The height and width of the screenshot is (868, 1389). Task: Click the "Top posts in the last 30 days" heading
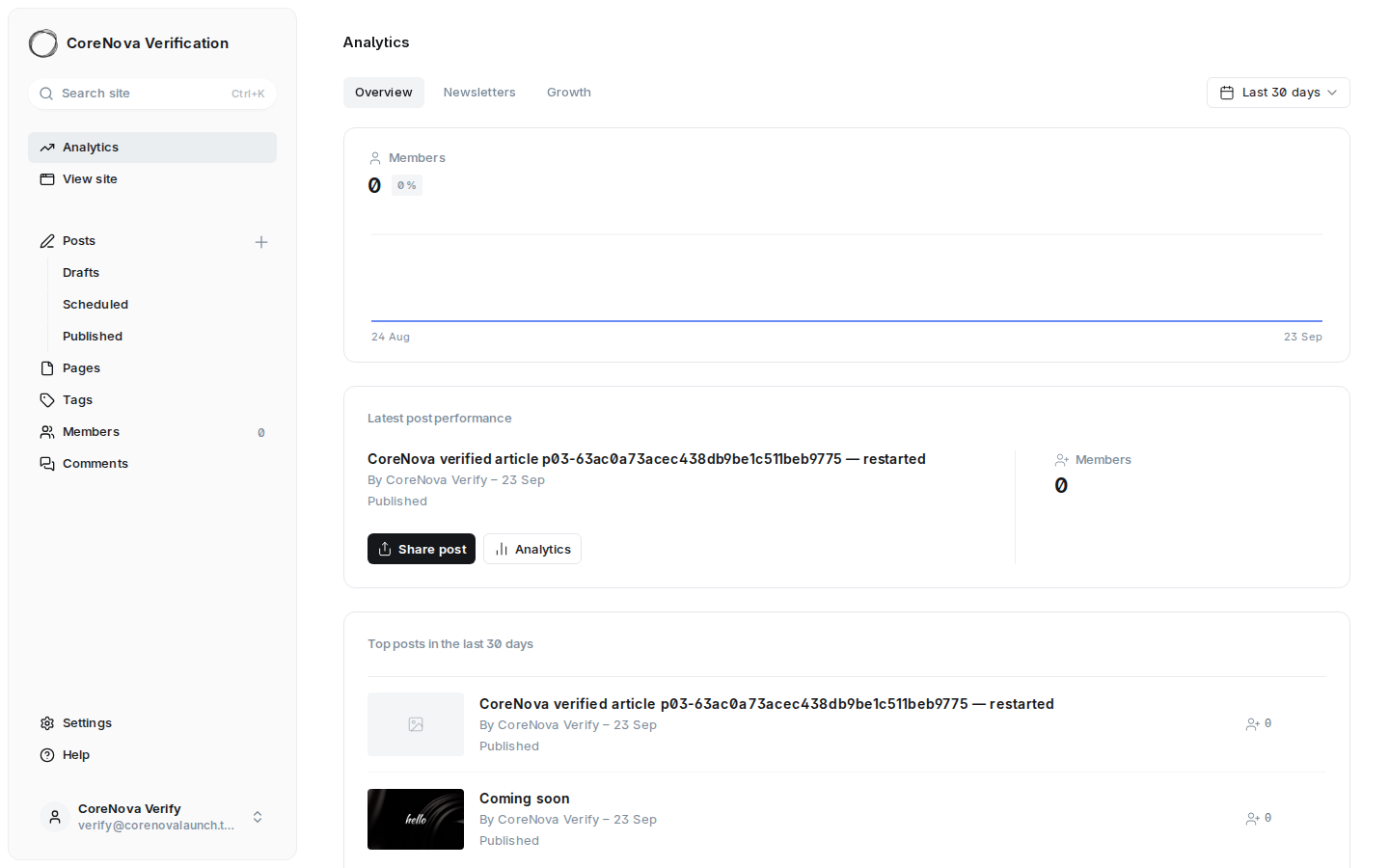click(450, 644)
